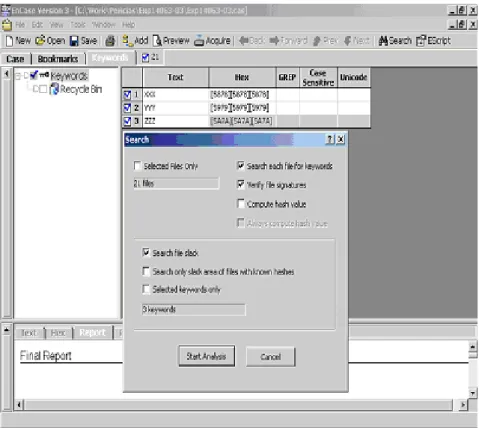Uncheck Search file slack option
Viewport: 479px width, 428px height.
[x=146, y=252]
